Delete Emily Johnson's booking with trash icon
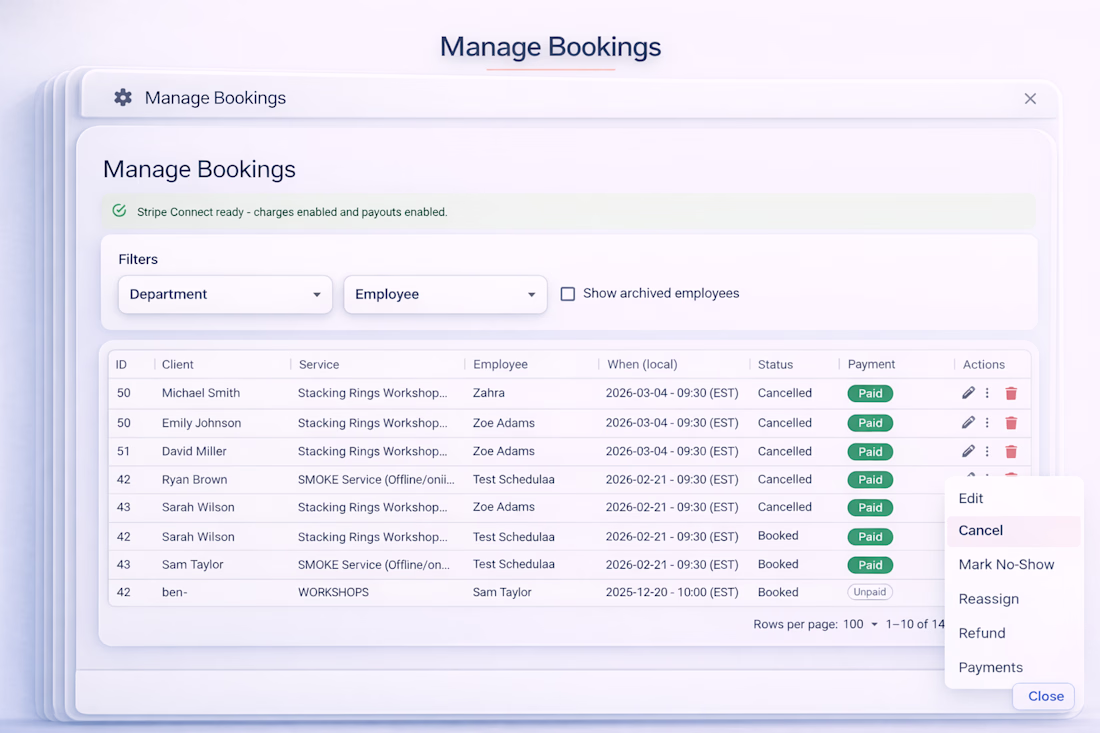Screen dimensions: 1100x733 pyautogui.click(x=1011, y=423)
